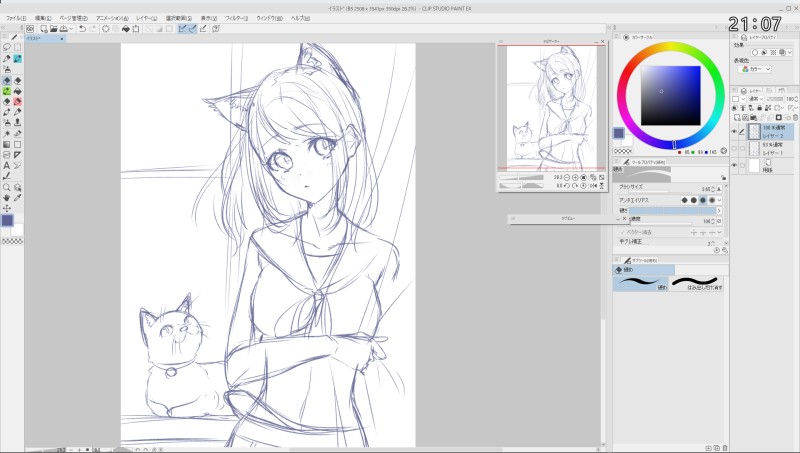The height and width of the screenshot is (453, 800).
Task: Click the Fill bucket icon in command bar
Action: pos(126,29)
